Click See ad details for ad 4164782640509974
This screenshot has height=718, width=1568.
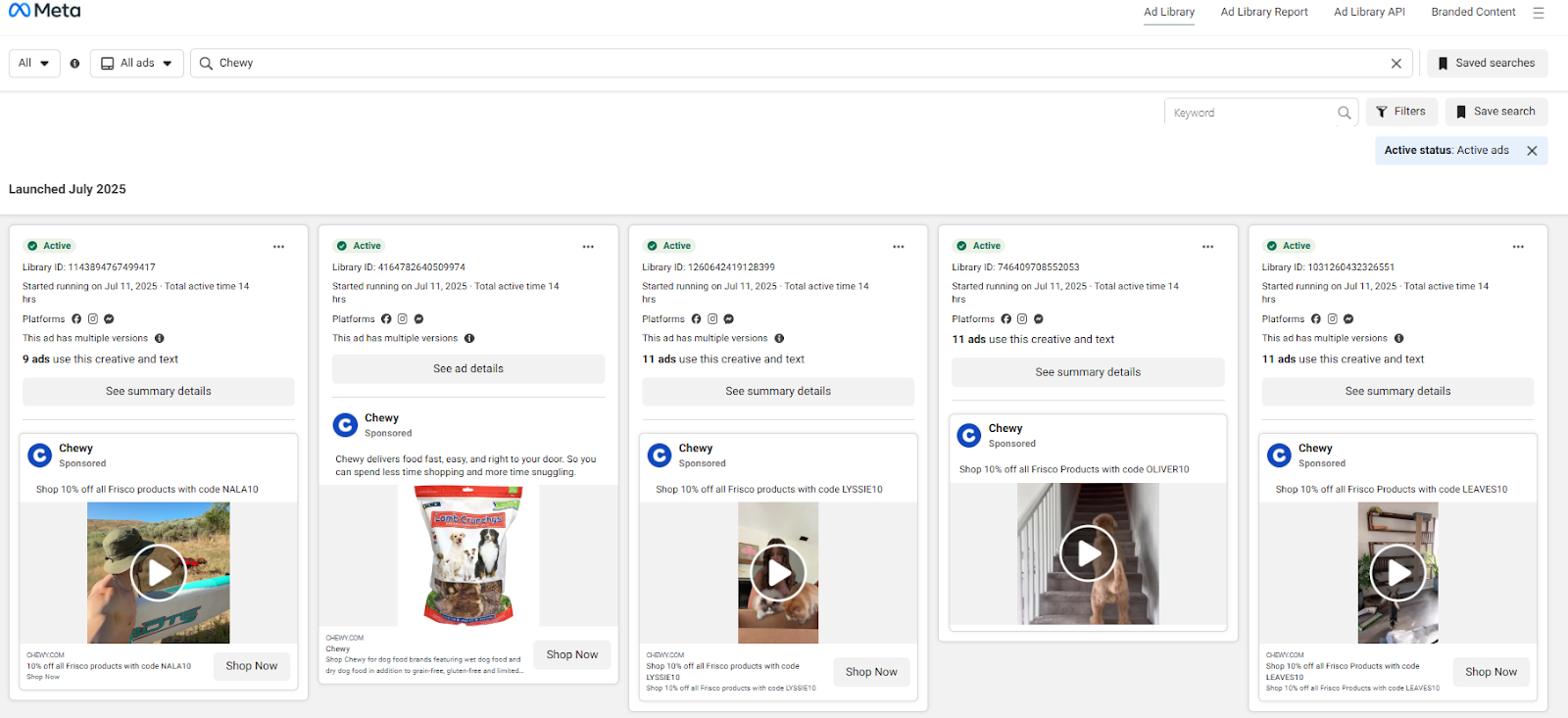[x=468, y=369]
